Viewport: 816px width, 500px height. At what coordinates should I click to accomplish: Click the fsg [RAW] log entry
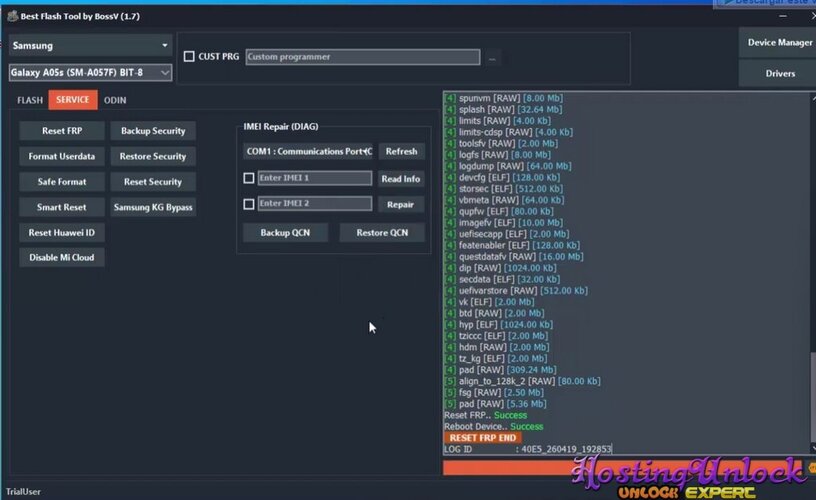493,392
